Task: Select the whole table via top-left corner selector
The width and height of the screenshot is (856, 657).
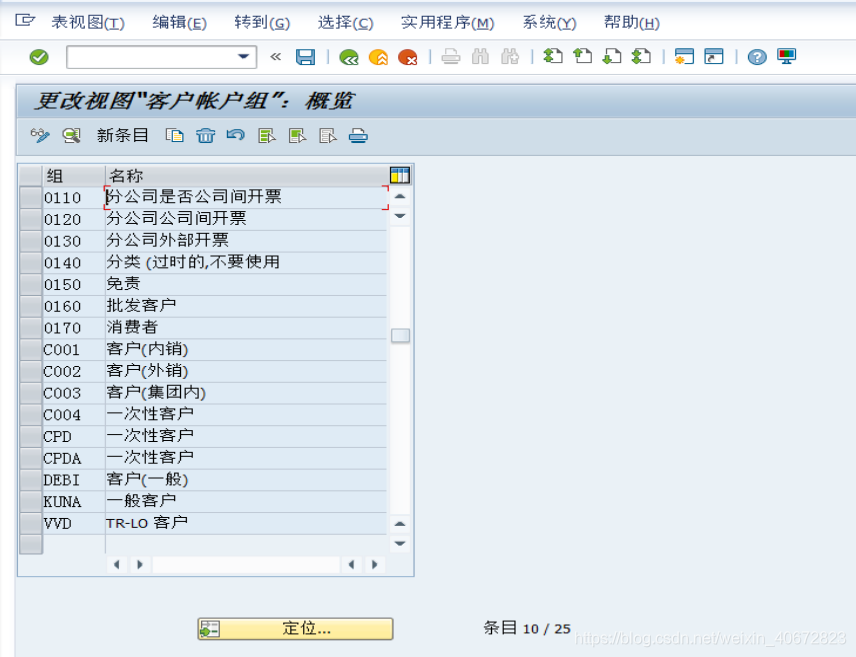Action: pyautogui.click(x=31, y=176)
